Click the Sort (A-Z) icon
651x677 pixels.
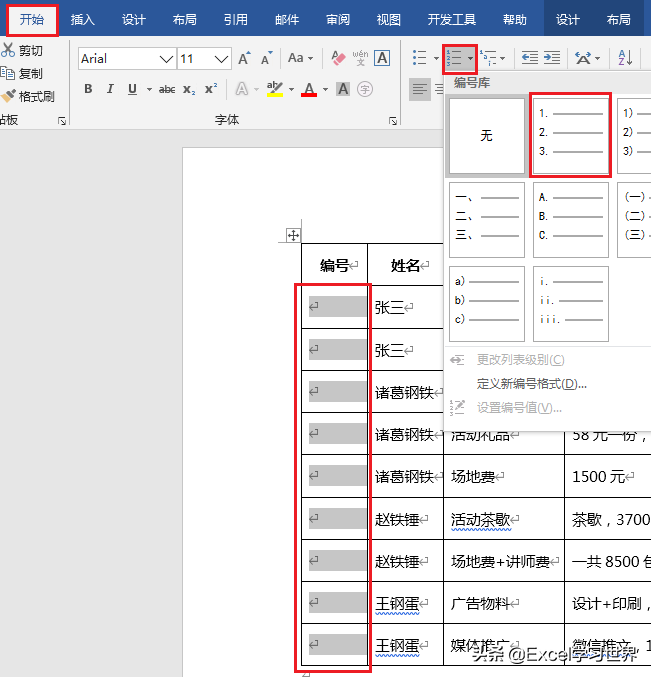pyautogui.click(x=625, y=57)
